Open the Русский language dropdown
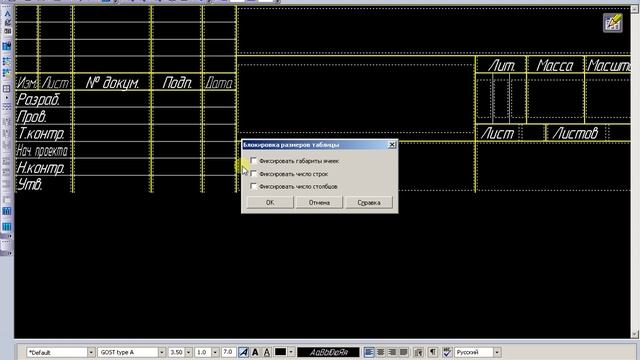 tap(497, 352)
